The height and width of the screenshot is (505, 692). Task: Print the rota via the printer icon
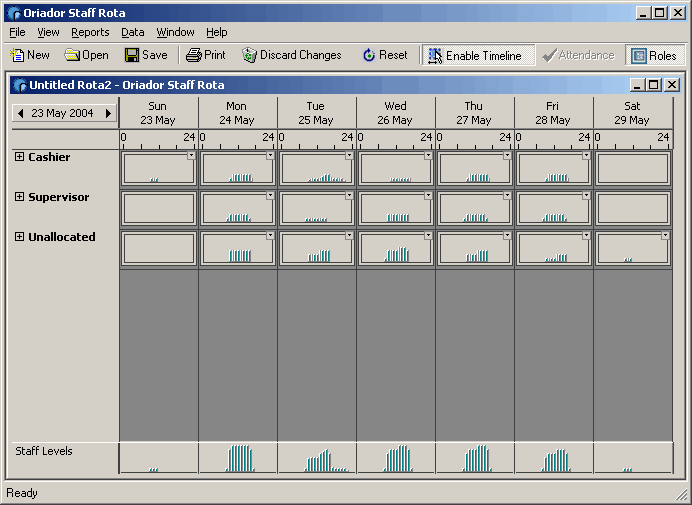194,55
